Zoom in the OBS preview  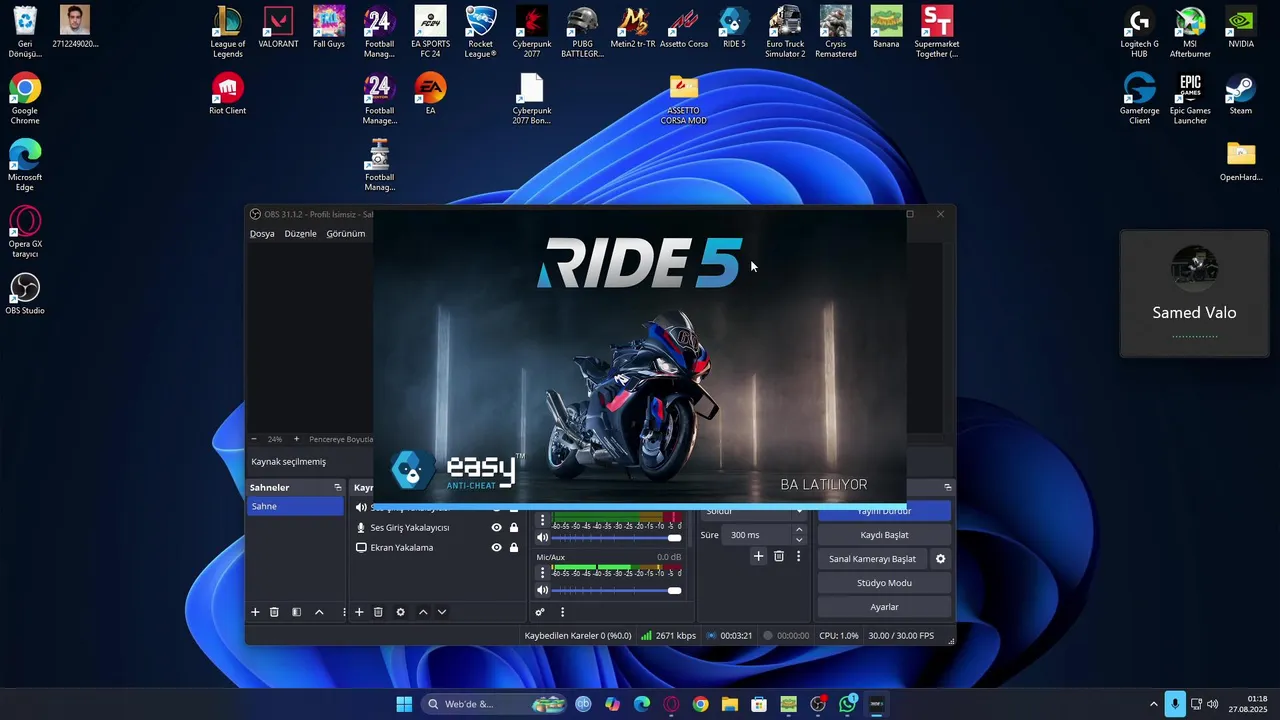click(296, 439)
